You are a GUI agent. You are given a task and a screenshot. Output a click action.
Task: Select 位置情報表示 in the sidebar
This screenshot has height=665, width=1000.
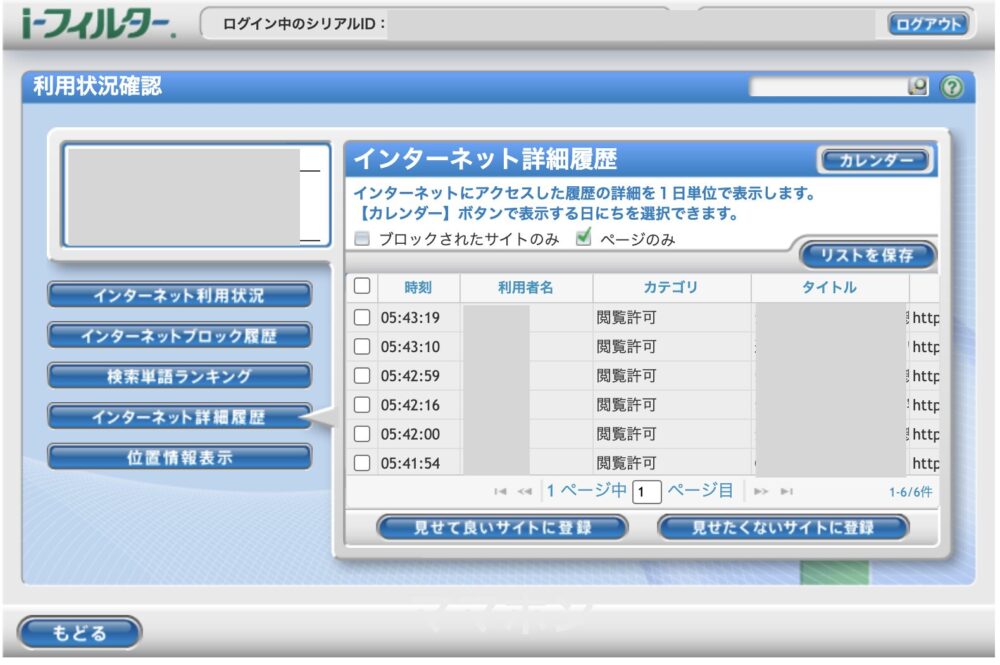pos(178,456)
